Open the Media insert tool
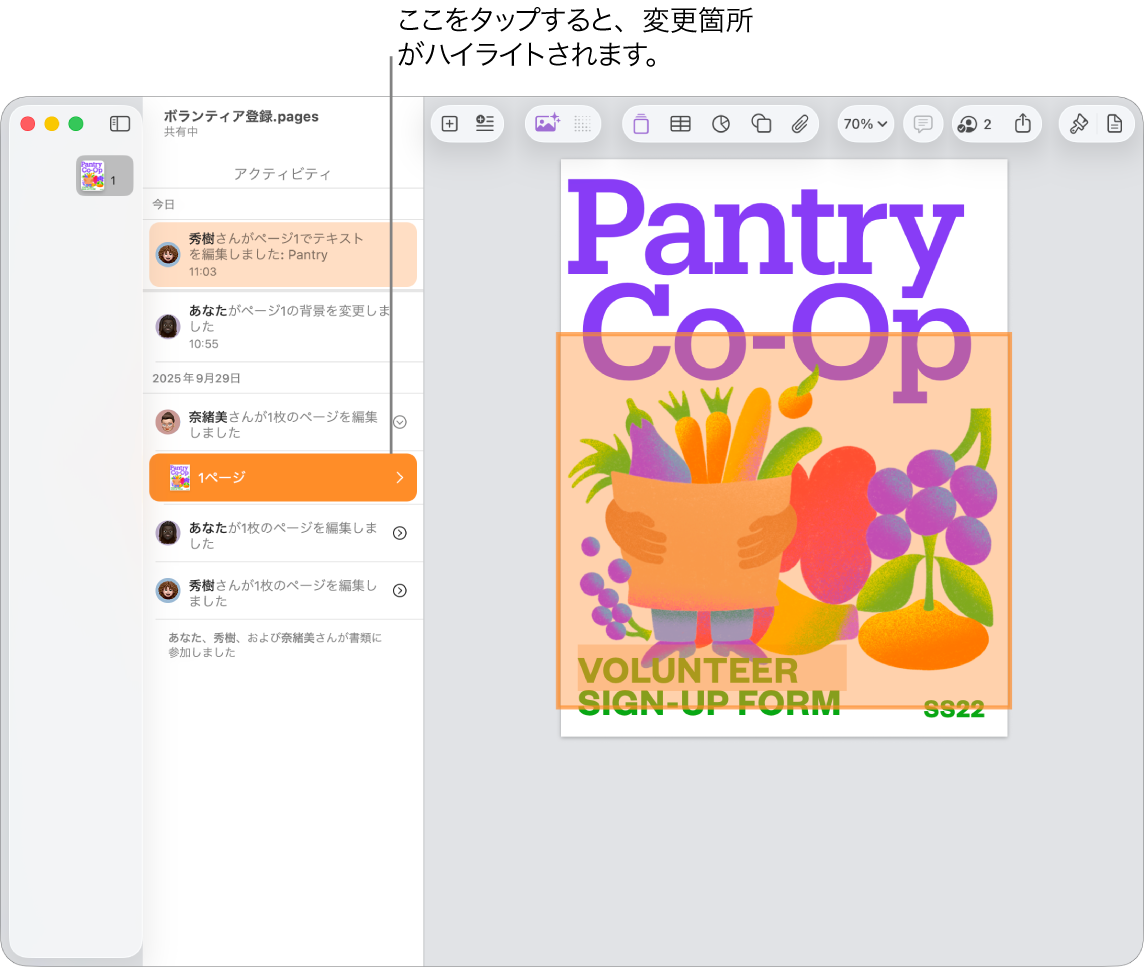 tap(546, 124)
